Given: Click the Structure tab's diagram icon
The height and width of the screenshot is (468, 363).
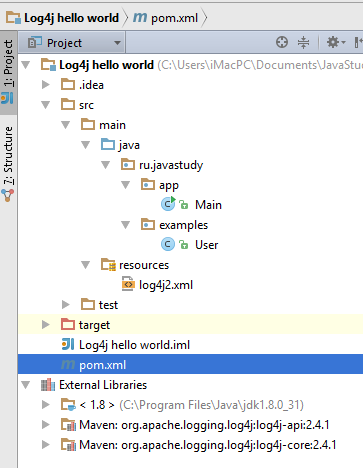Looking at the screenshot, I should click(x=8, y=195).
